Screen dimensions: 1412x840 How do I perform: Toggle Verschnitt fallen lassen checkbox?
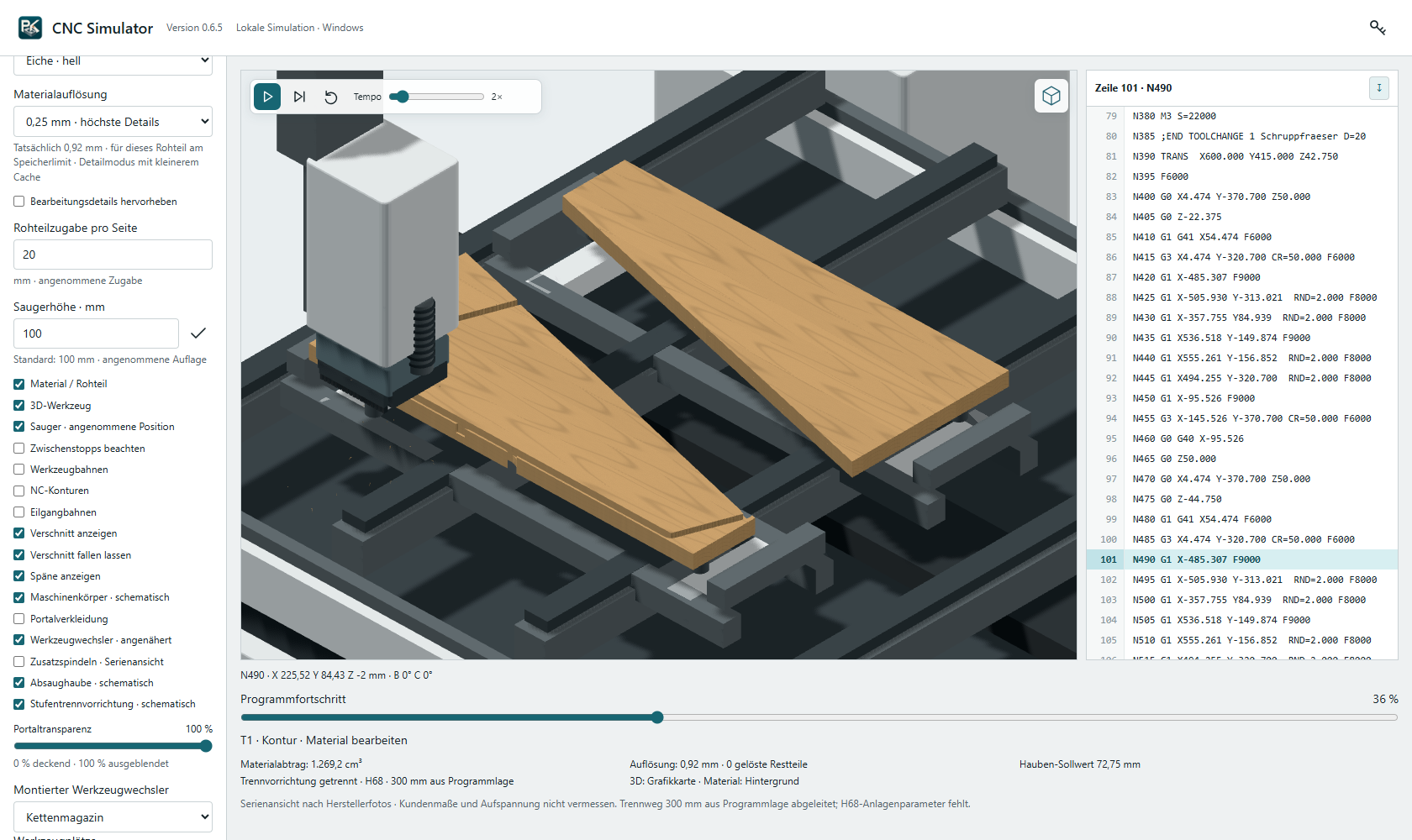pos(18,555)
